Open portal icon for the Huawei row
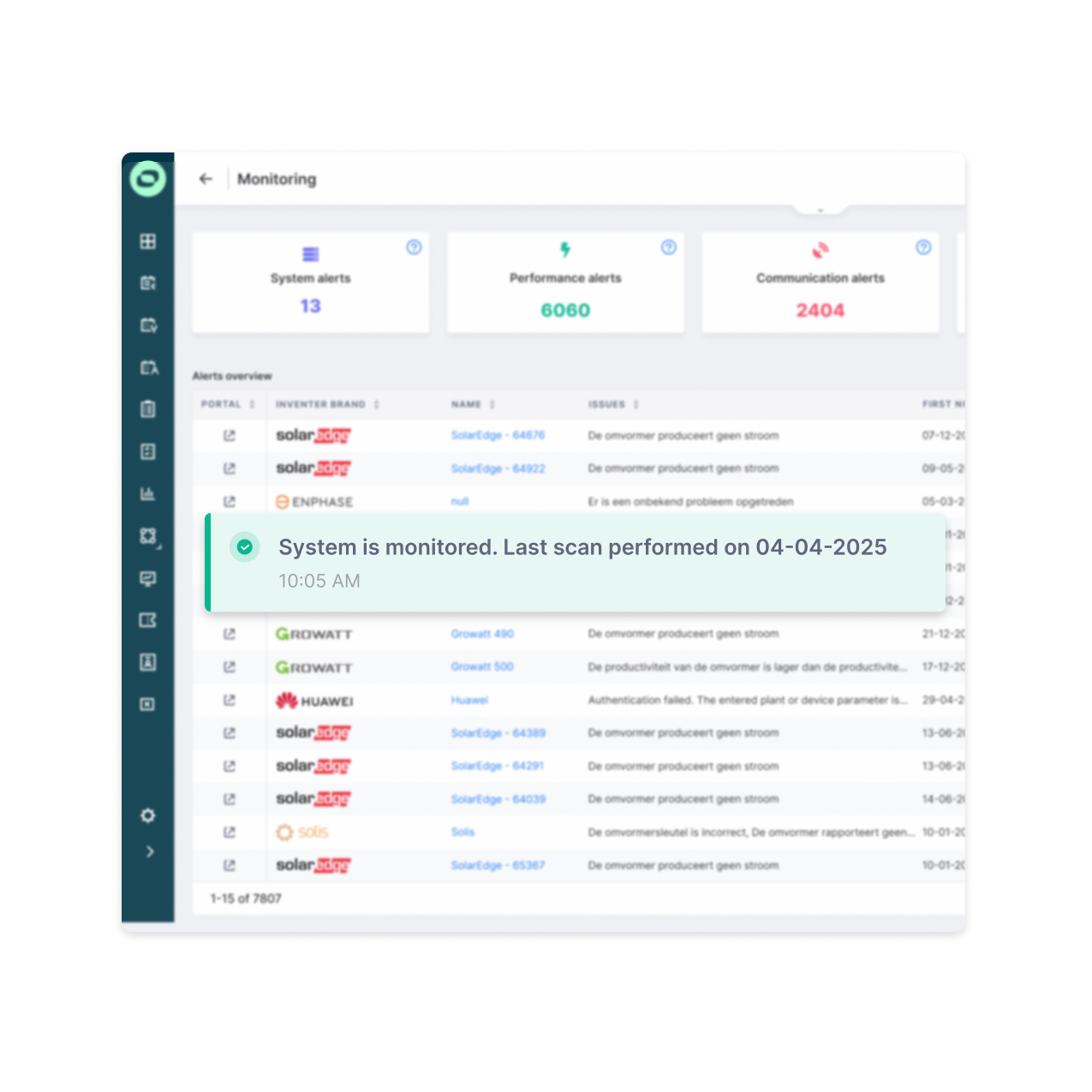 pyautogui.click(x=229, y=701)
